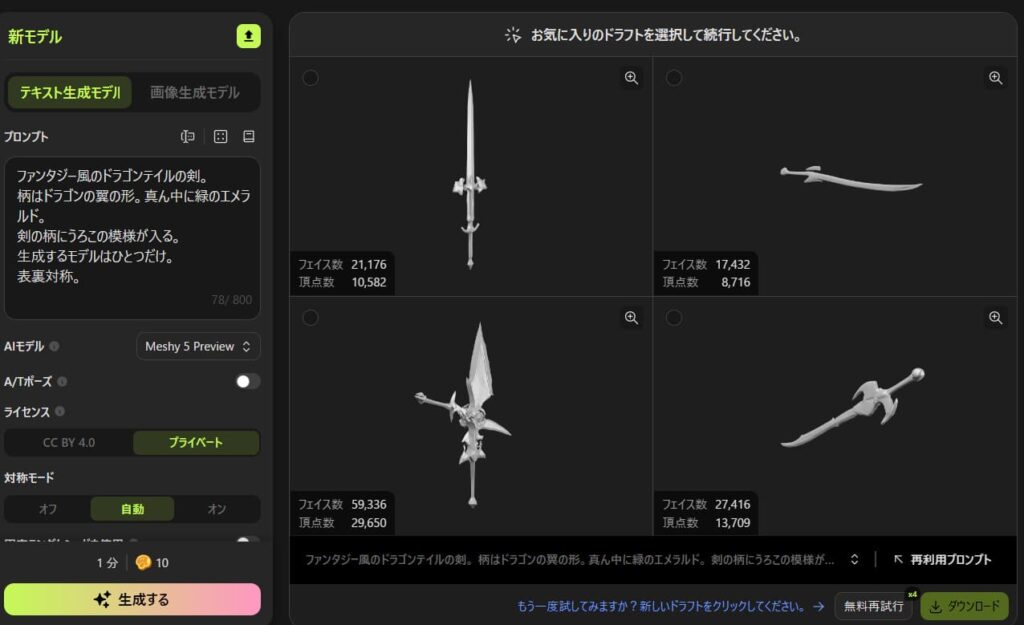Image resolution: width=1024 pixels, height=625 pixels.
Task: Open the prompt translate icon
Action: tap(187, 136)
